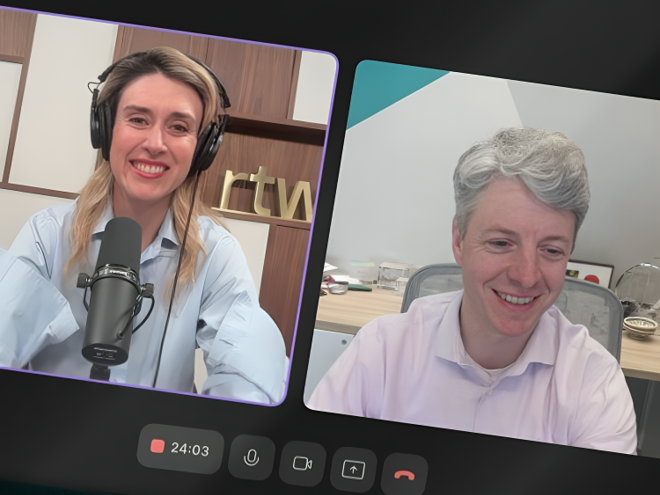Image resolution: width=660 pixels, height=495 pixels.
Task: Mute the microphone
Action: (252, 458)
